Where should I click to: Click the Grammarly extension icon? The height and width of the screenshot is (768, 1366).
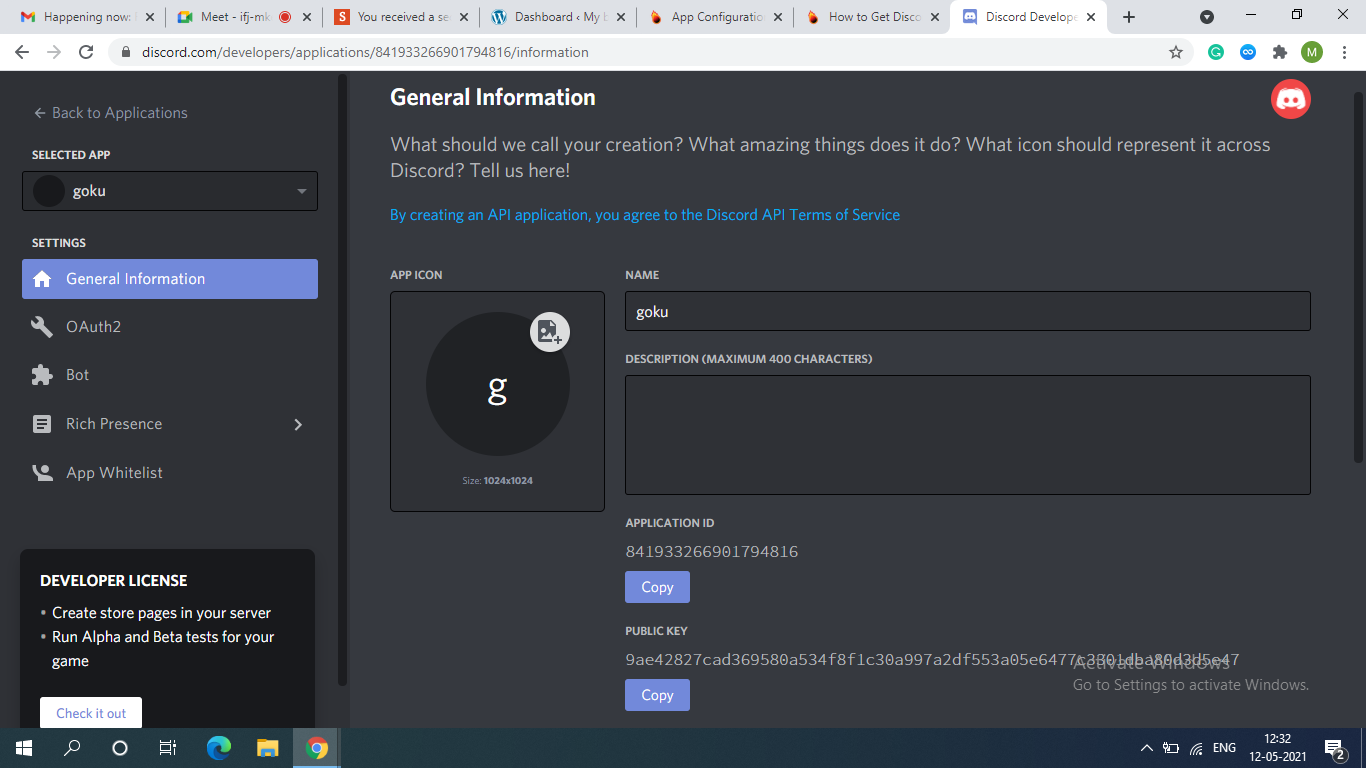tap(1216, 52)
